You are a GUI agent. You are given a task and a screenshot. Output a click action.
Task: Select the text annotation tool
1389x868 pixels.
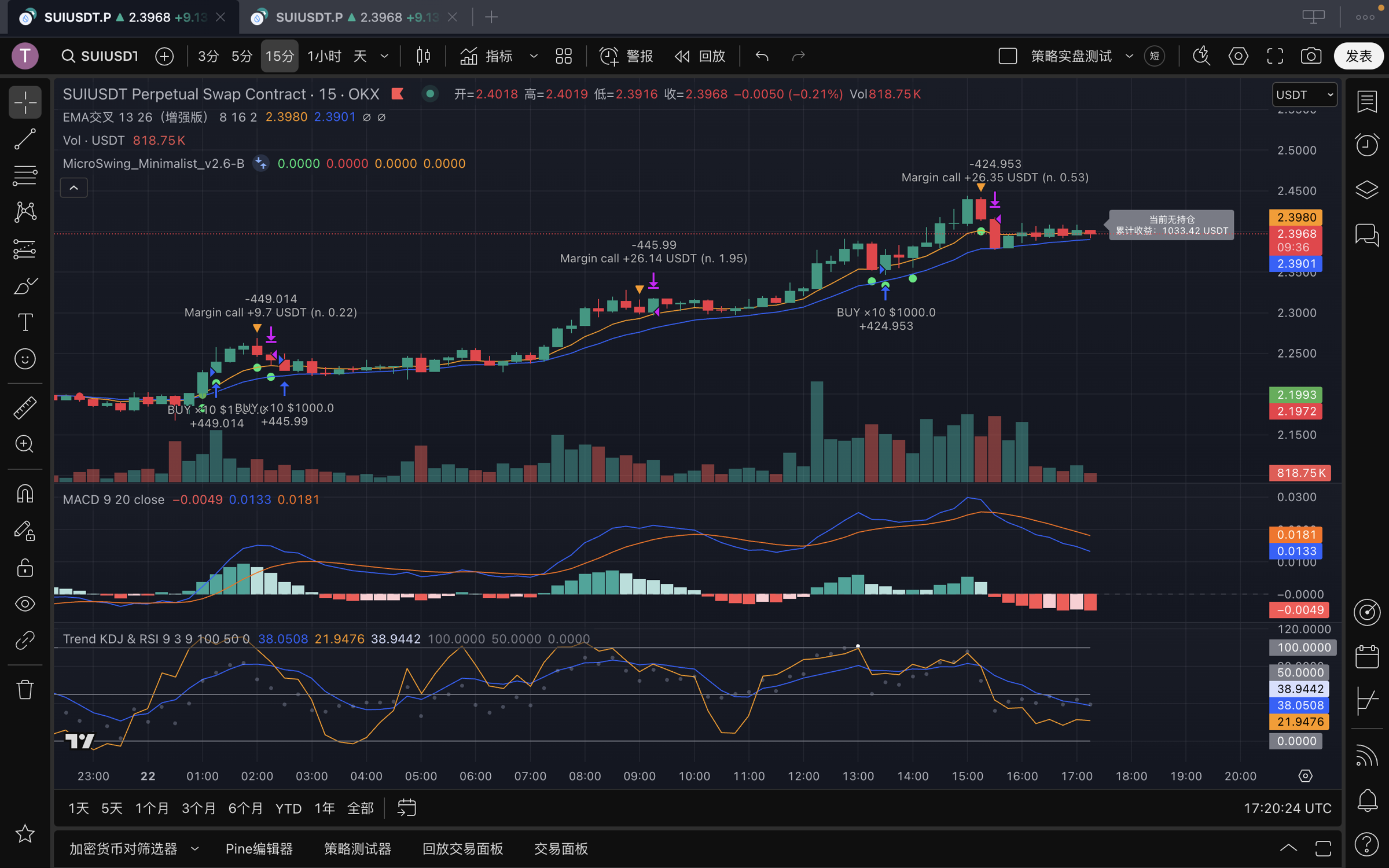coord(25,322)
